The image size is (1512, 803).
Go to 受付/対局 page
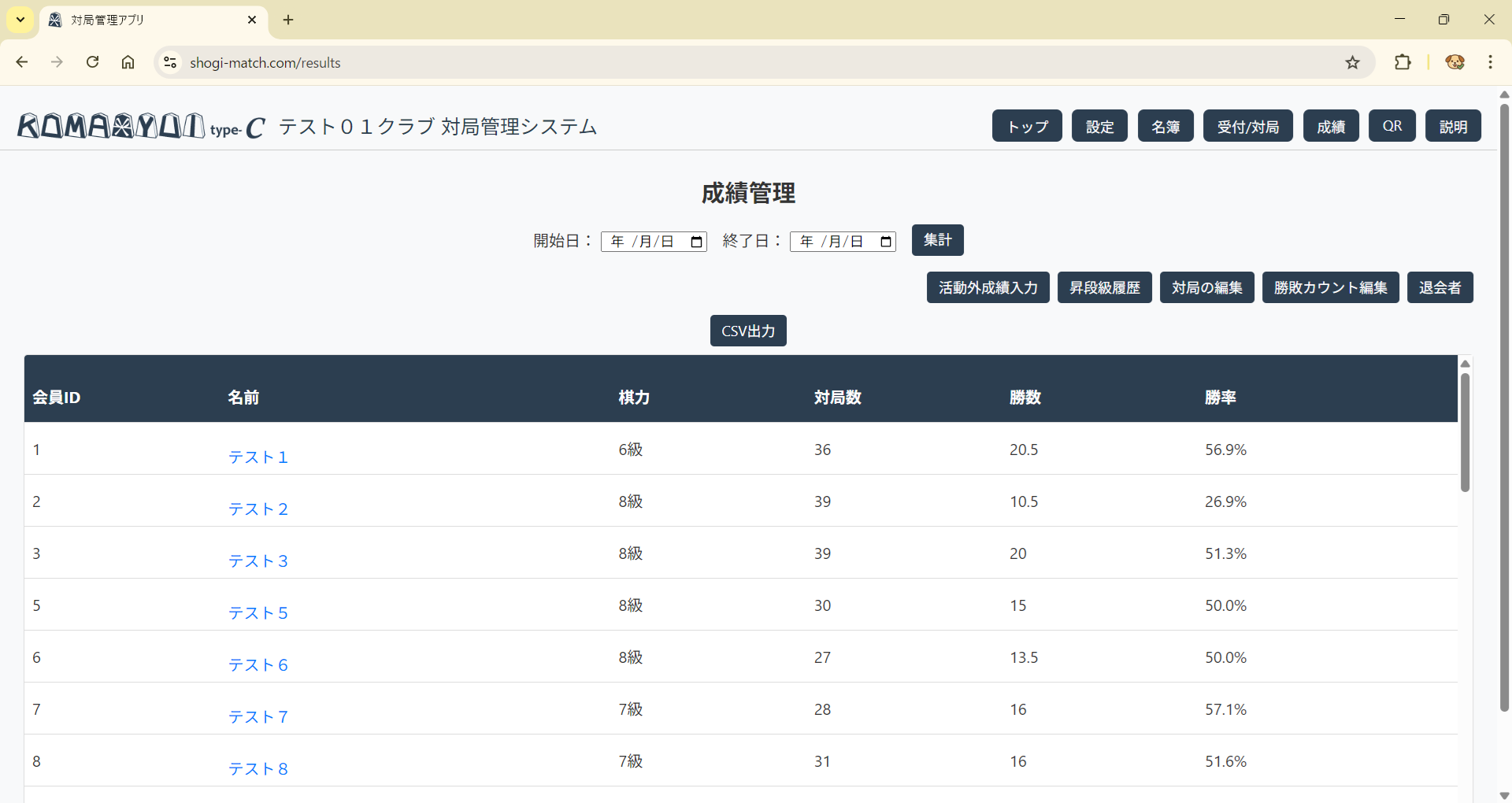pyautogui.click(x=1247, y=126)
